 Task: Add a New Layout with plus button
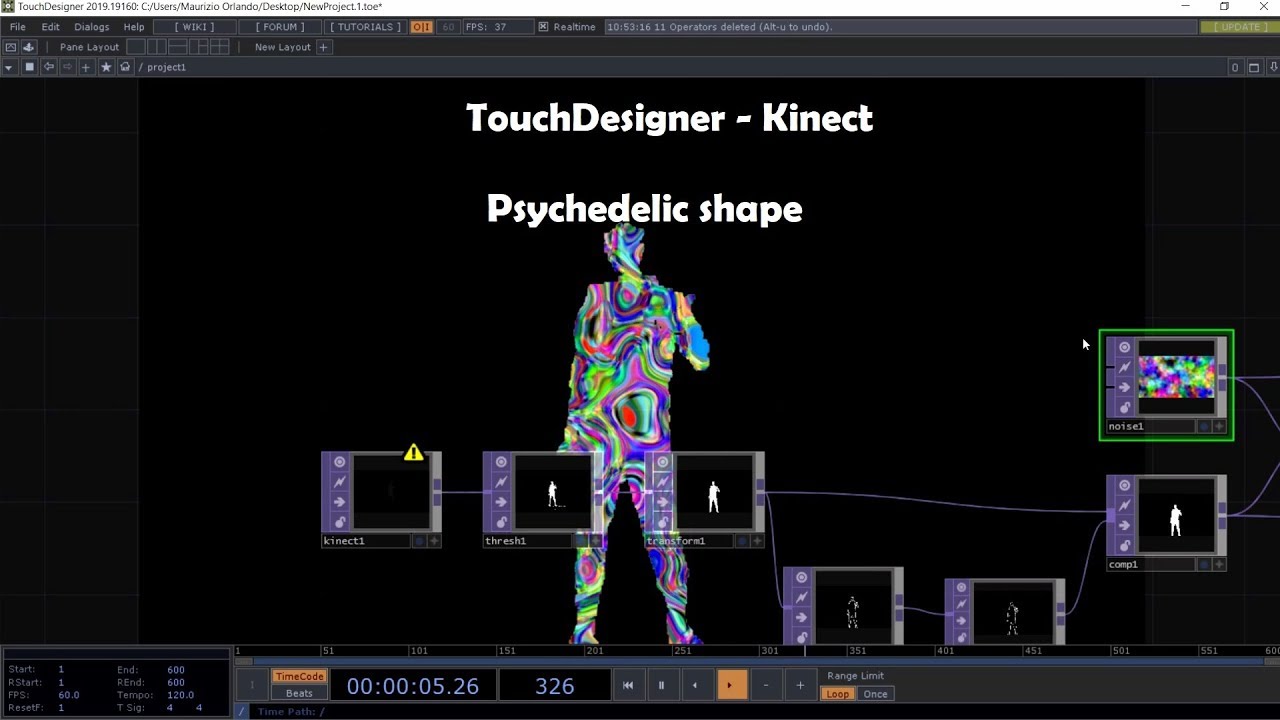tap(323, 47)
